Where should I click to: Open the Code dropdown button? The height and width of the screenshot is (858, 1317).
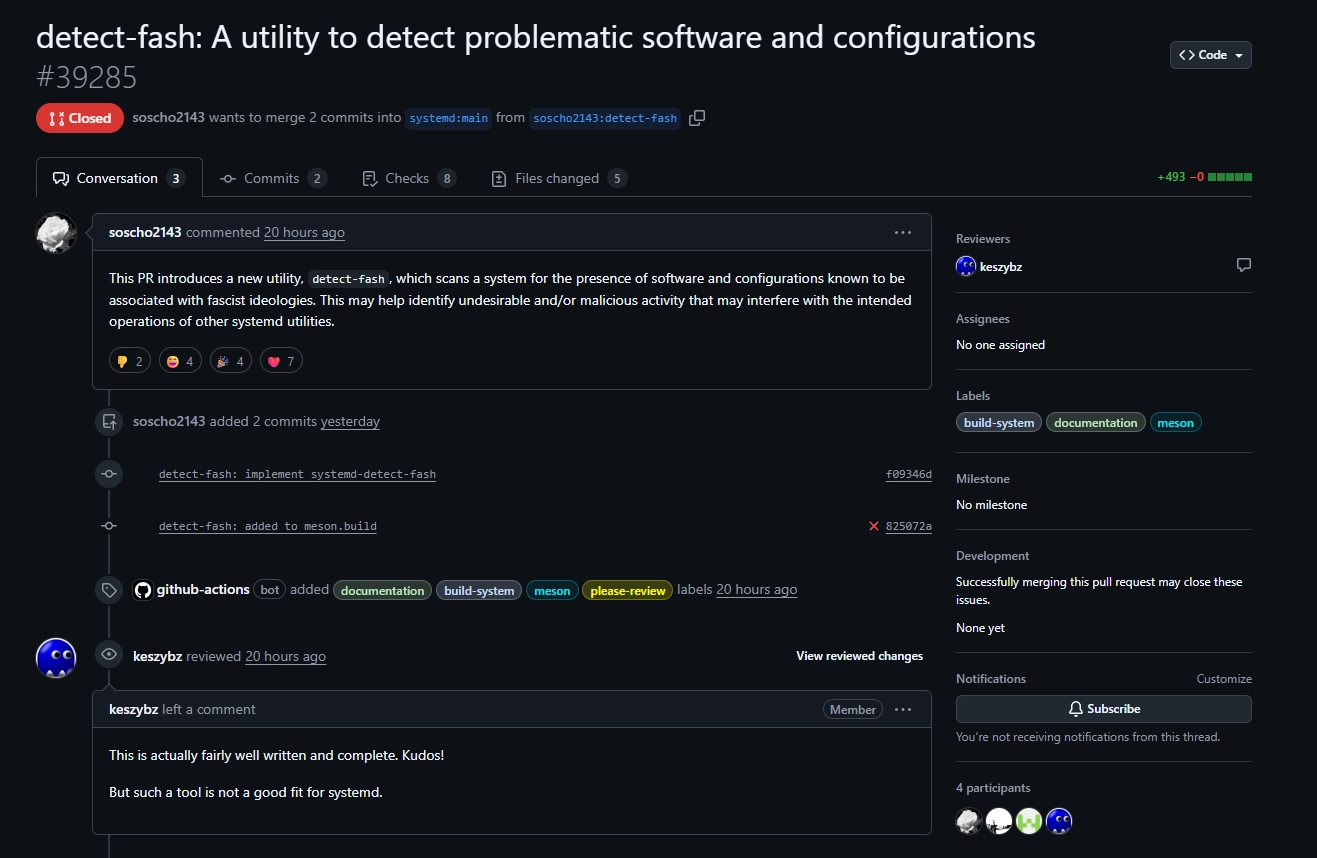1210,55
